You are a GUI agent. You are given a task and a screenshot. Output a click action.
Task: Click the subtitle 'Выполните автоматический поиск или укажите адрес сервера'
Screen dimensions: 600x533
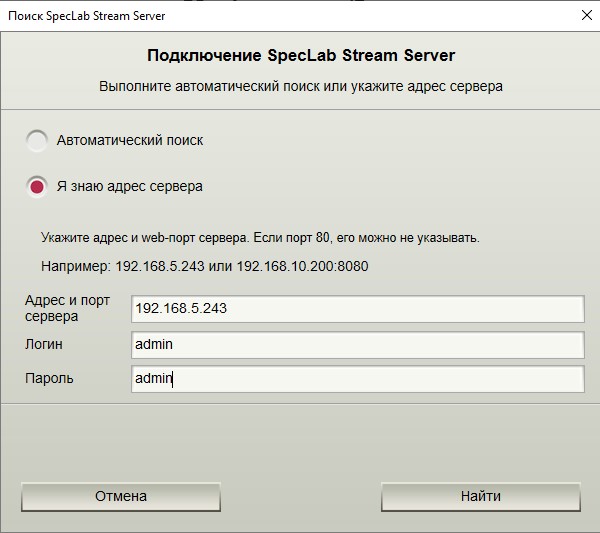point(301,86)
